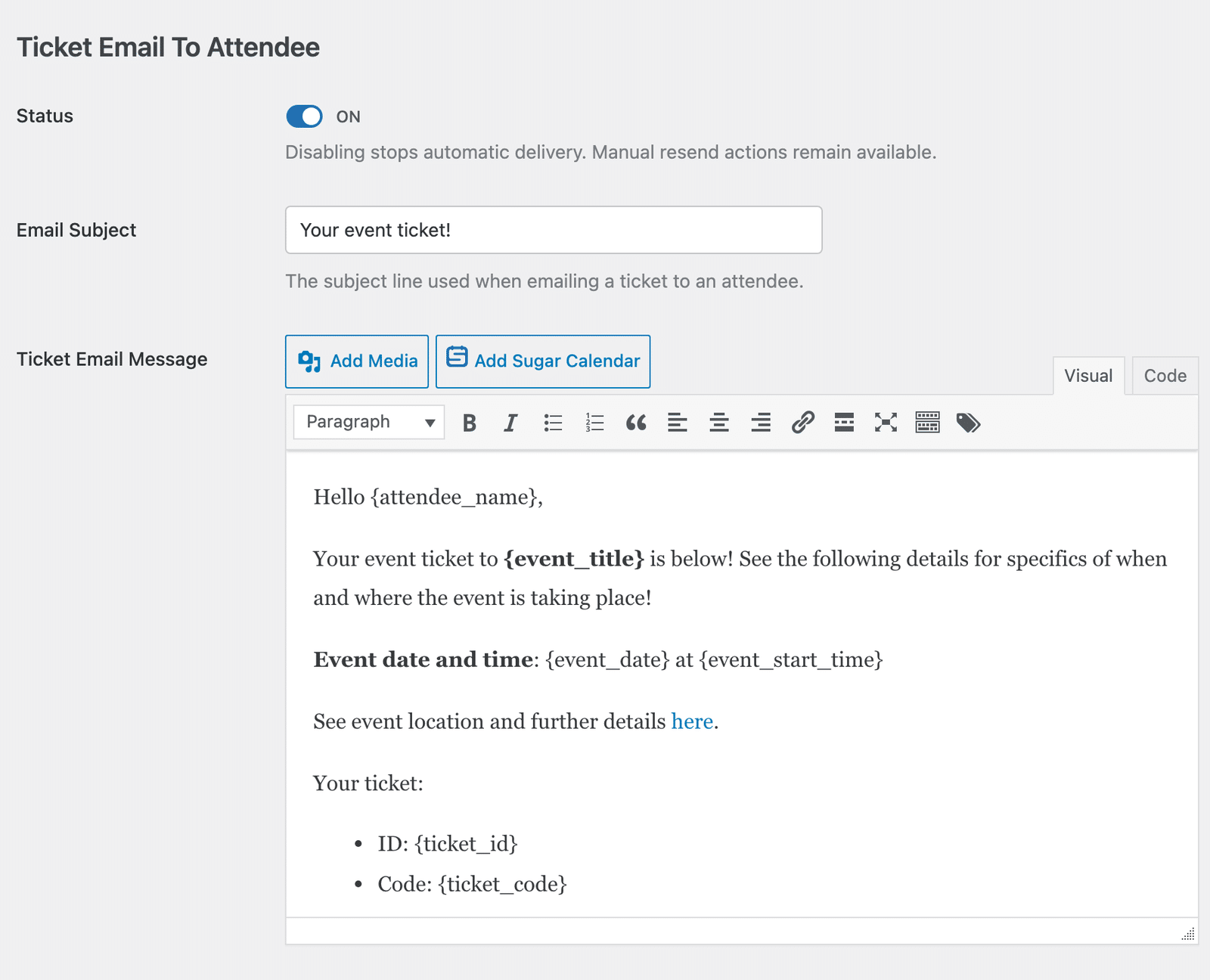The width and height of the screenshot is (1210, 980).
Task: Click the 'ON' status label
Action: pos(349,116)
